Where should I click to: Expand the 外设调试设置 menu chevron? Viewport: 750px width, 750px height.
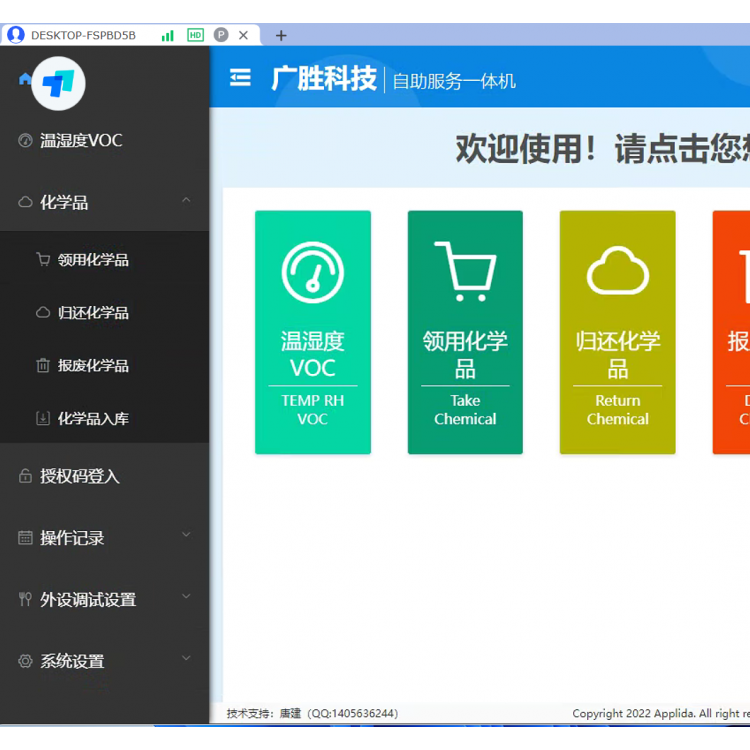pos(186,598)
